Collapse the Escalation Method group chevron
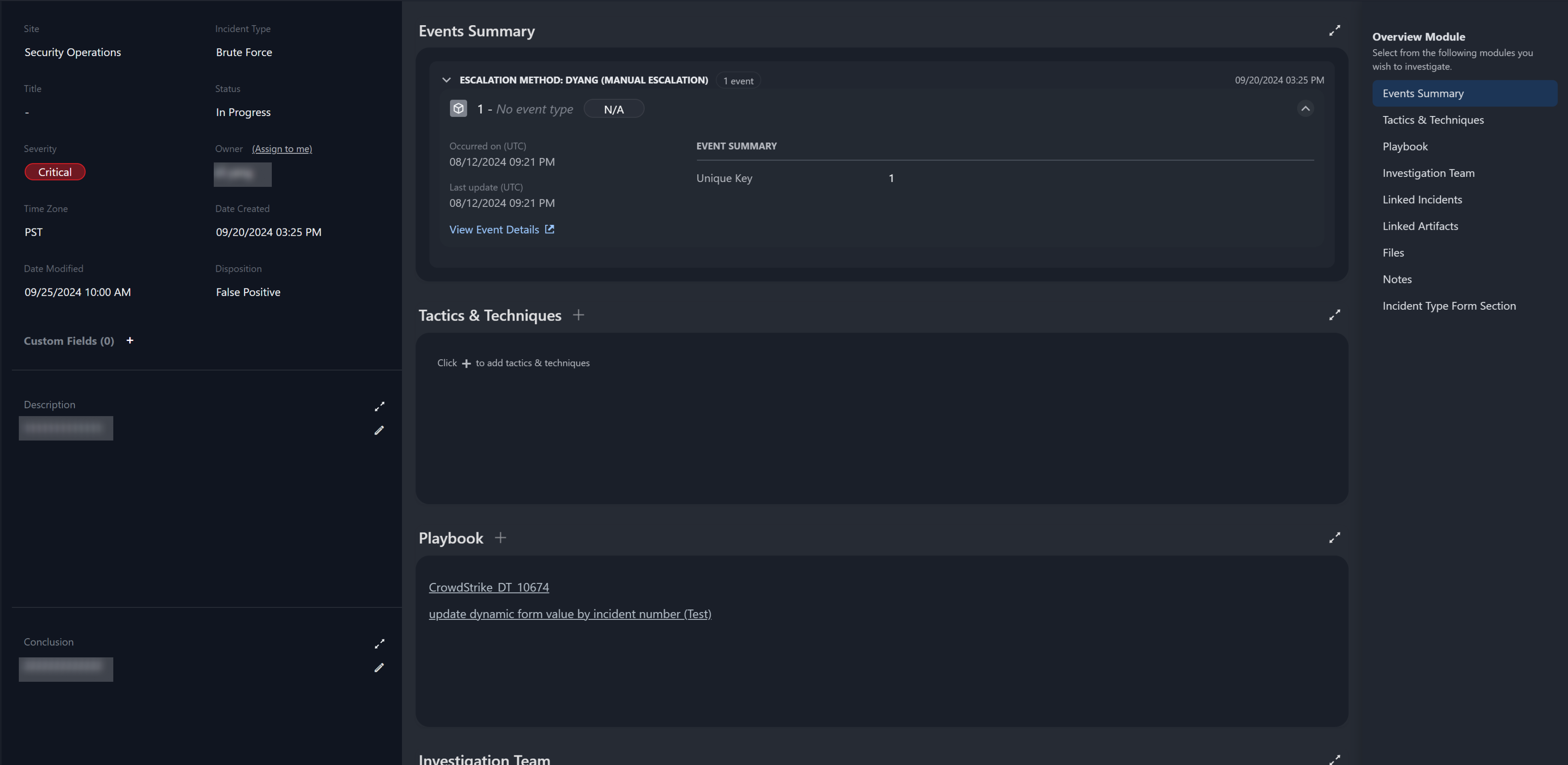The width and height of the screenshot is (1568, 765). pos(446,80)
